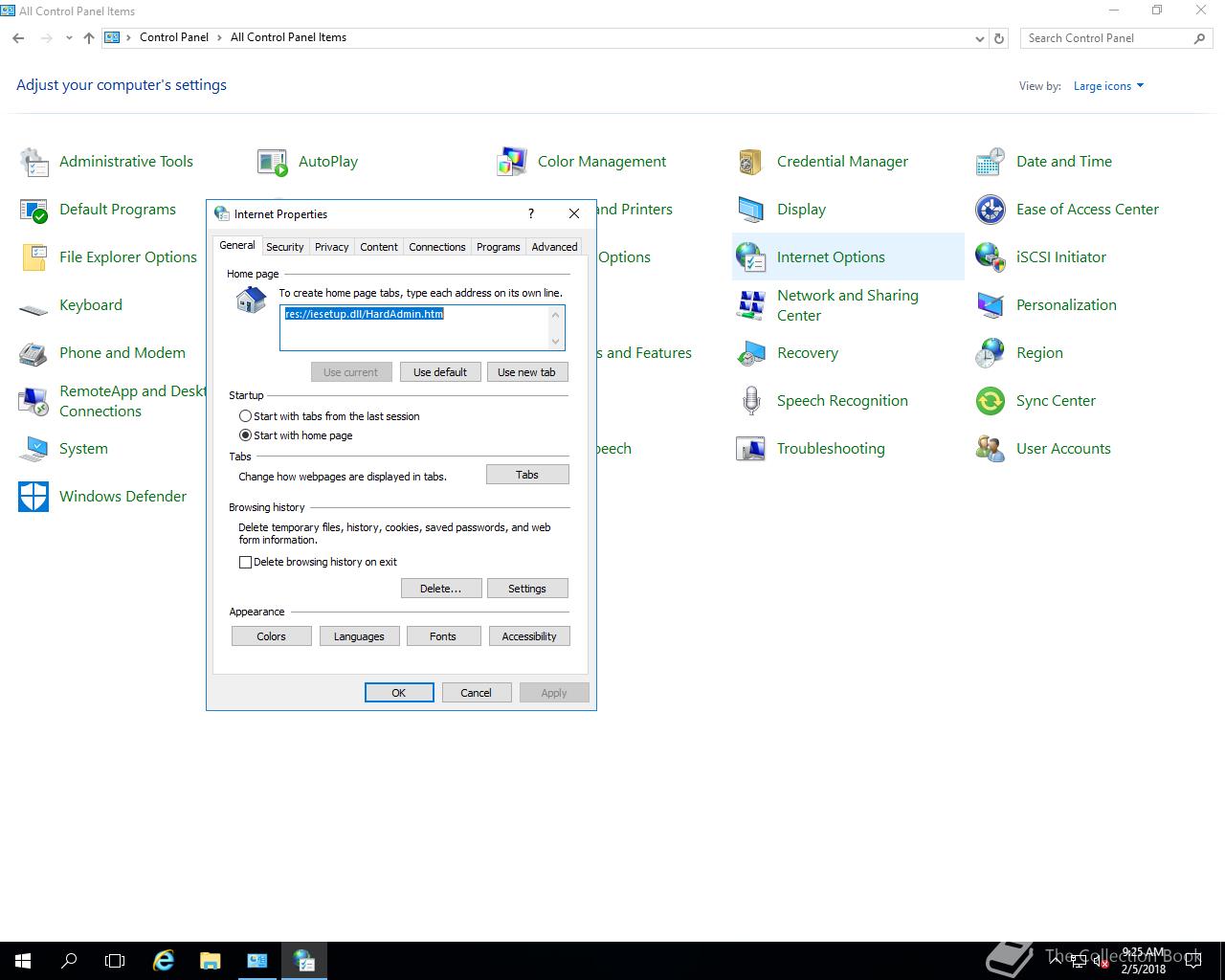The width and height of the screenshot is (1225, 980).
Task: Switch to the Privacy tab
Action: 332,247
